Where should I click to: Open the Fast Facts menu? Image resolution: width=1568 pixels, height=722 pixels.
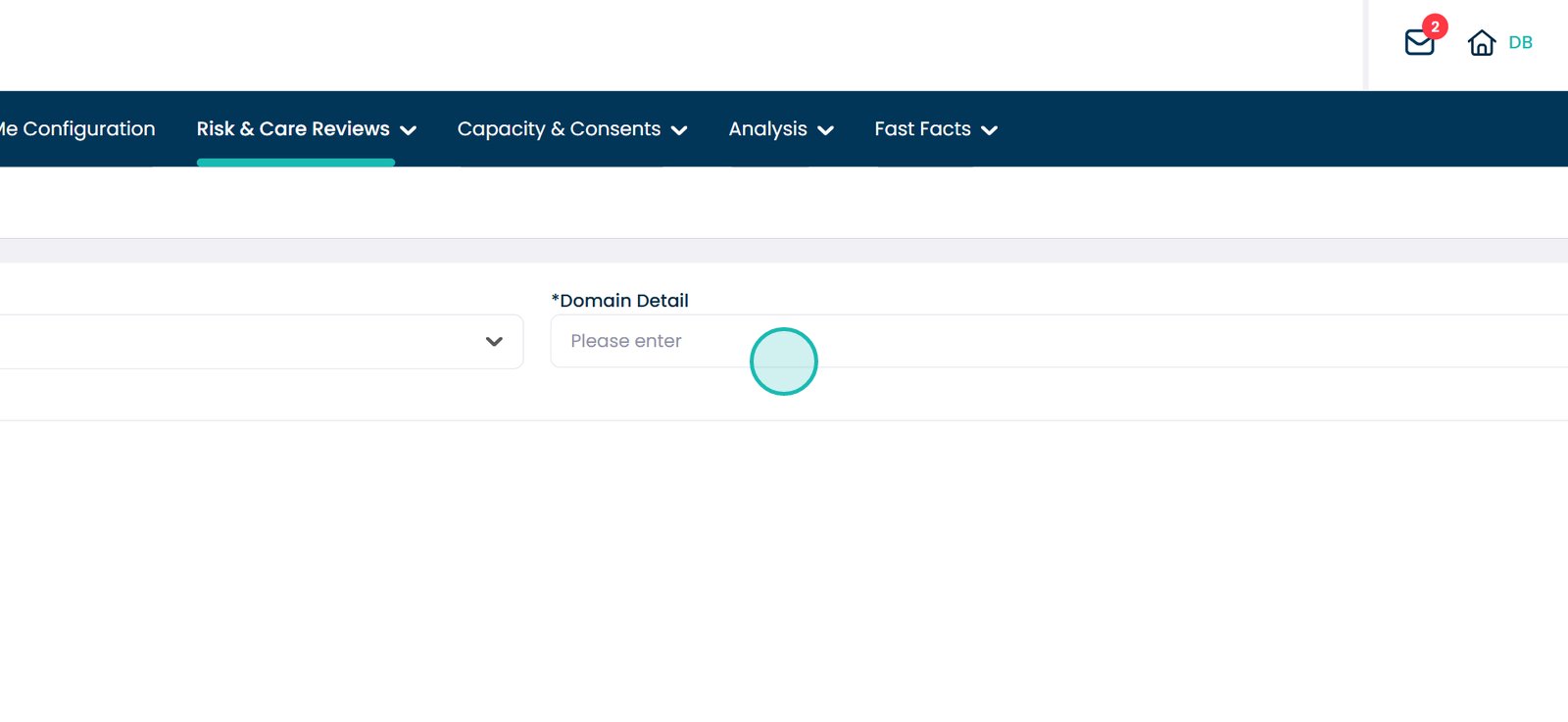point(922,129)
